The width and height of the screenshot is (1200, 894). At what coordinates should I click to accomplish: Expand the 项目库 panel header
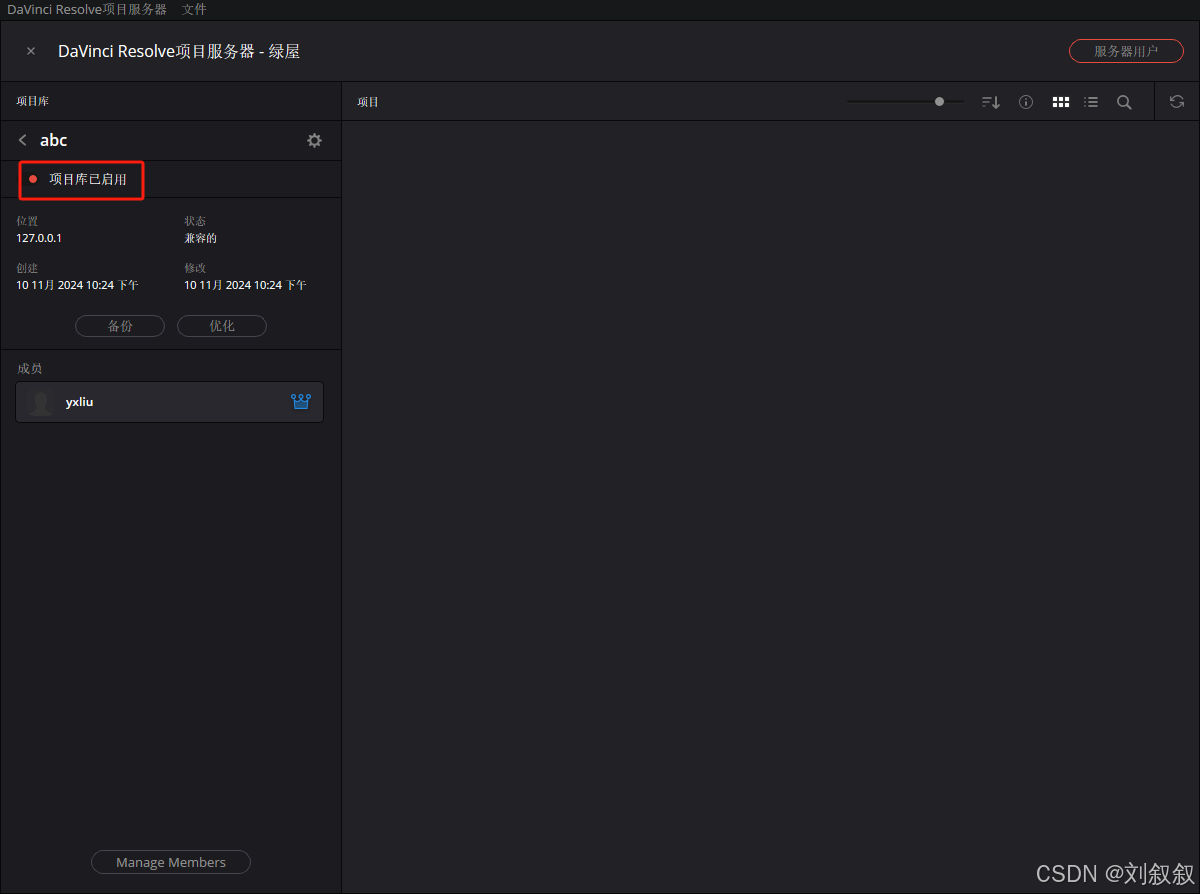[x=30, y=100]
